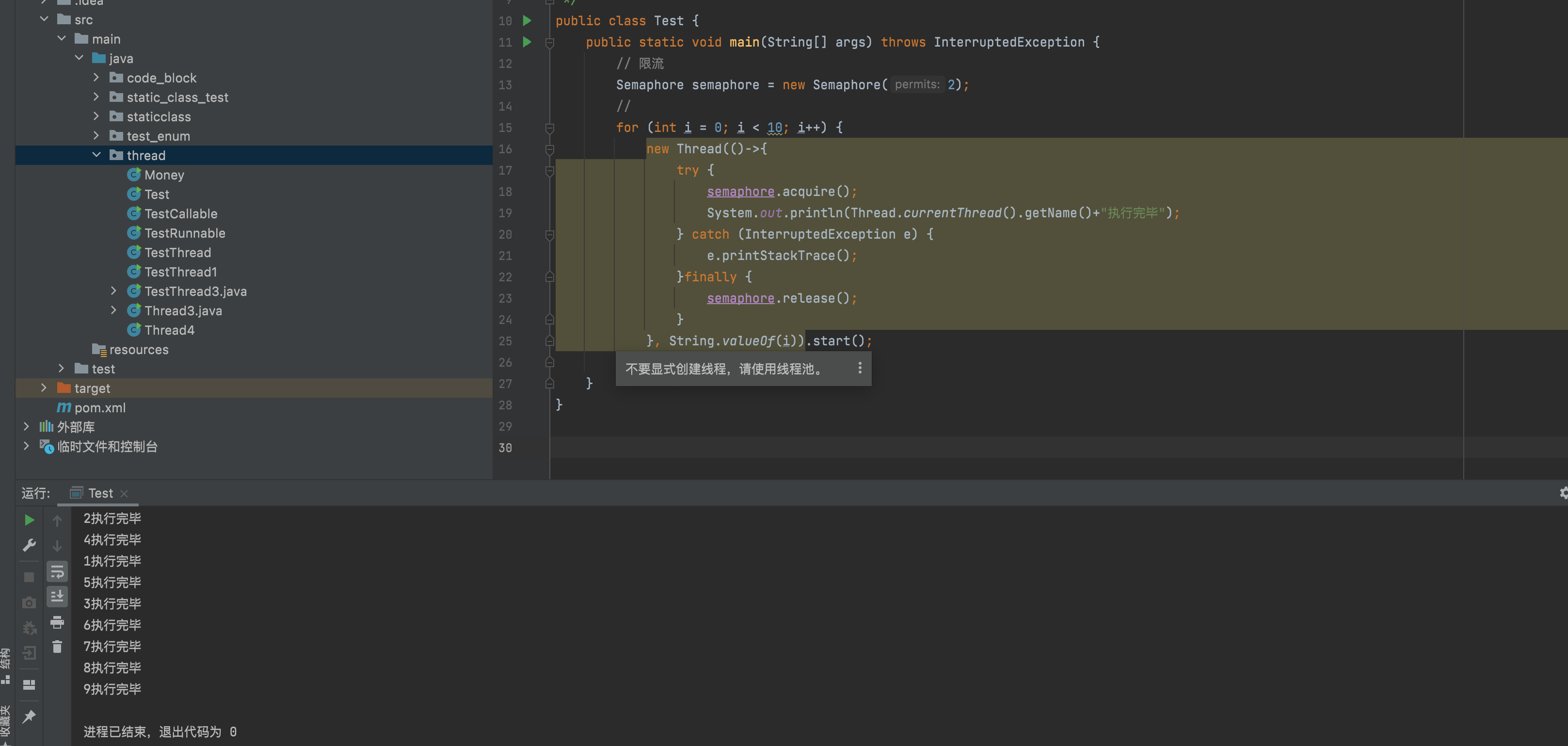Toggle soft-wrap in console output

click(57, 571)
